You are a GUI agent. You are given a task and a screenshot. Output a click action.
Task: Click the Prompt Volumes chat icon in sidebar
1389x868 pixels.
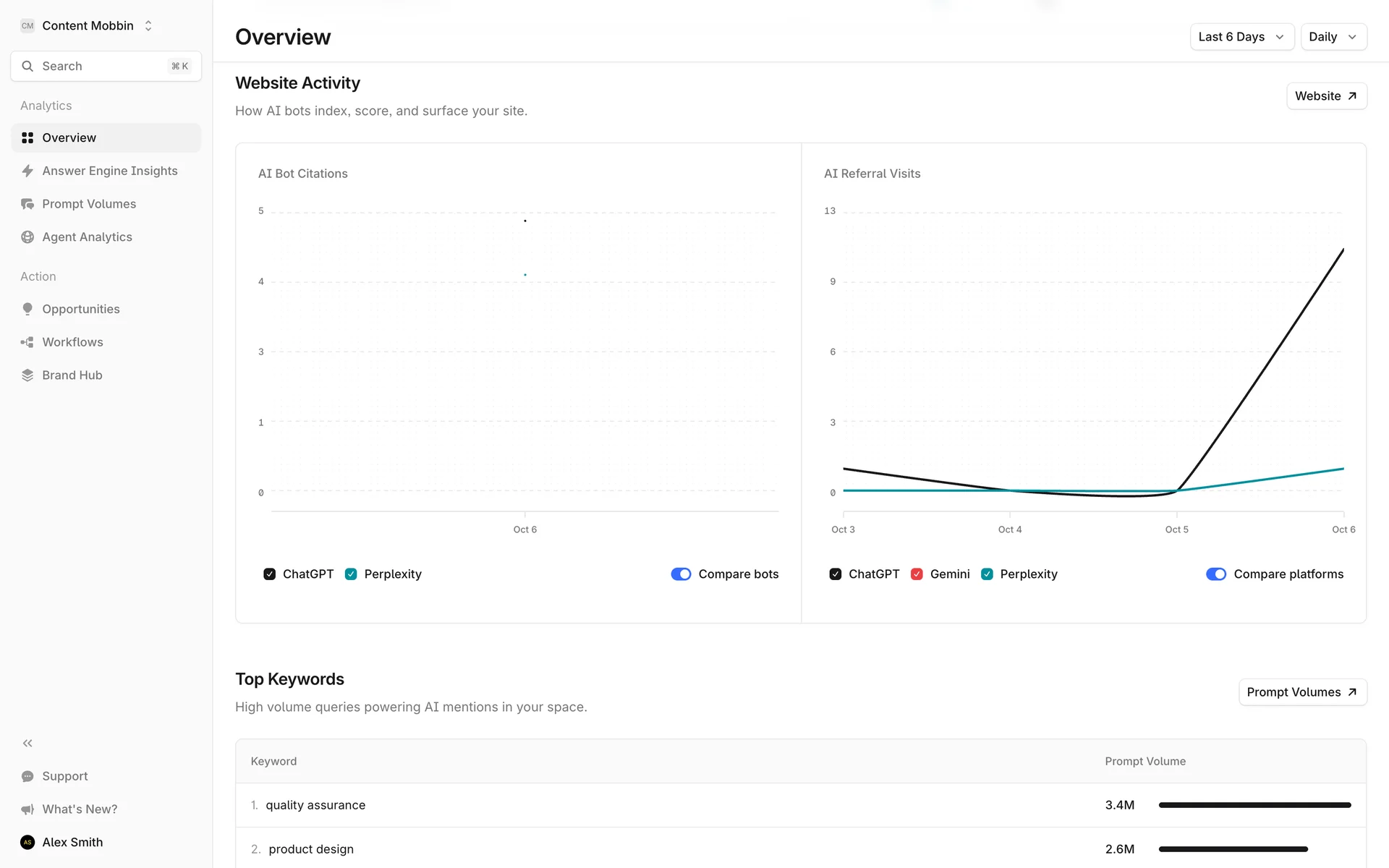27,204
